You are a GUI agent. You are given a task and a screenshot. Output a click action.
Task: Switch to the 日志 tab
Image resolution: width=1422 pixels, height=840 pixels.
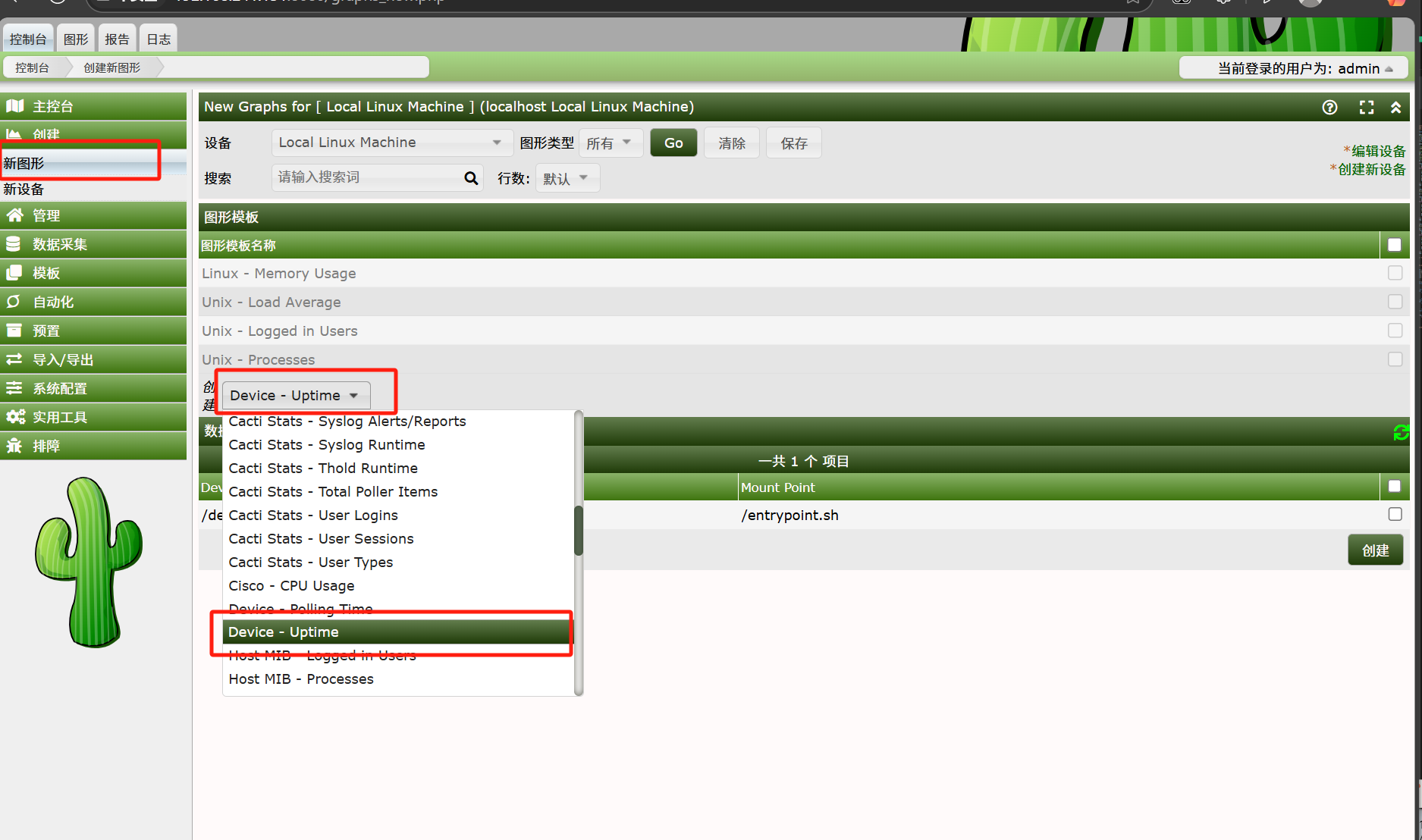(x=159, y=39)
